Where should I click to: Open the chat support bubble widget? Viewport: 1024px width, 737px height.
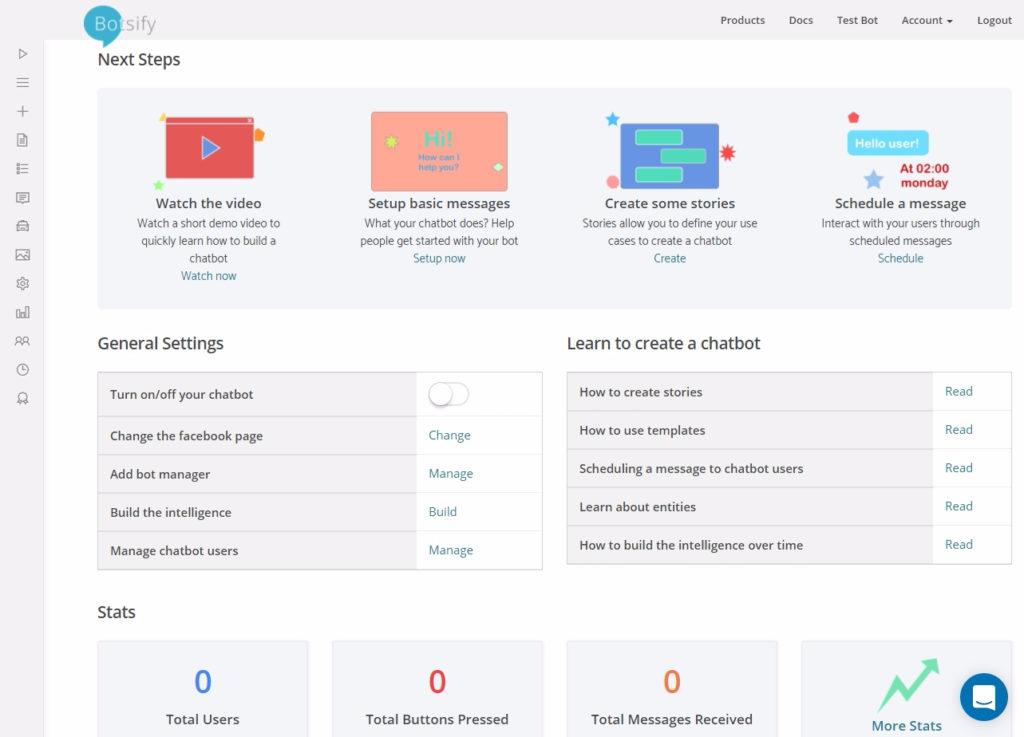pyautogui.click(x=983, y=697)
